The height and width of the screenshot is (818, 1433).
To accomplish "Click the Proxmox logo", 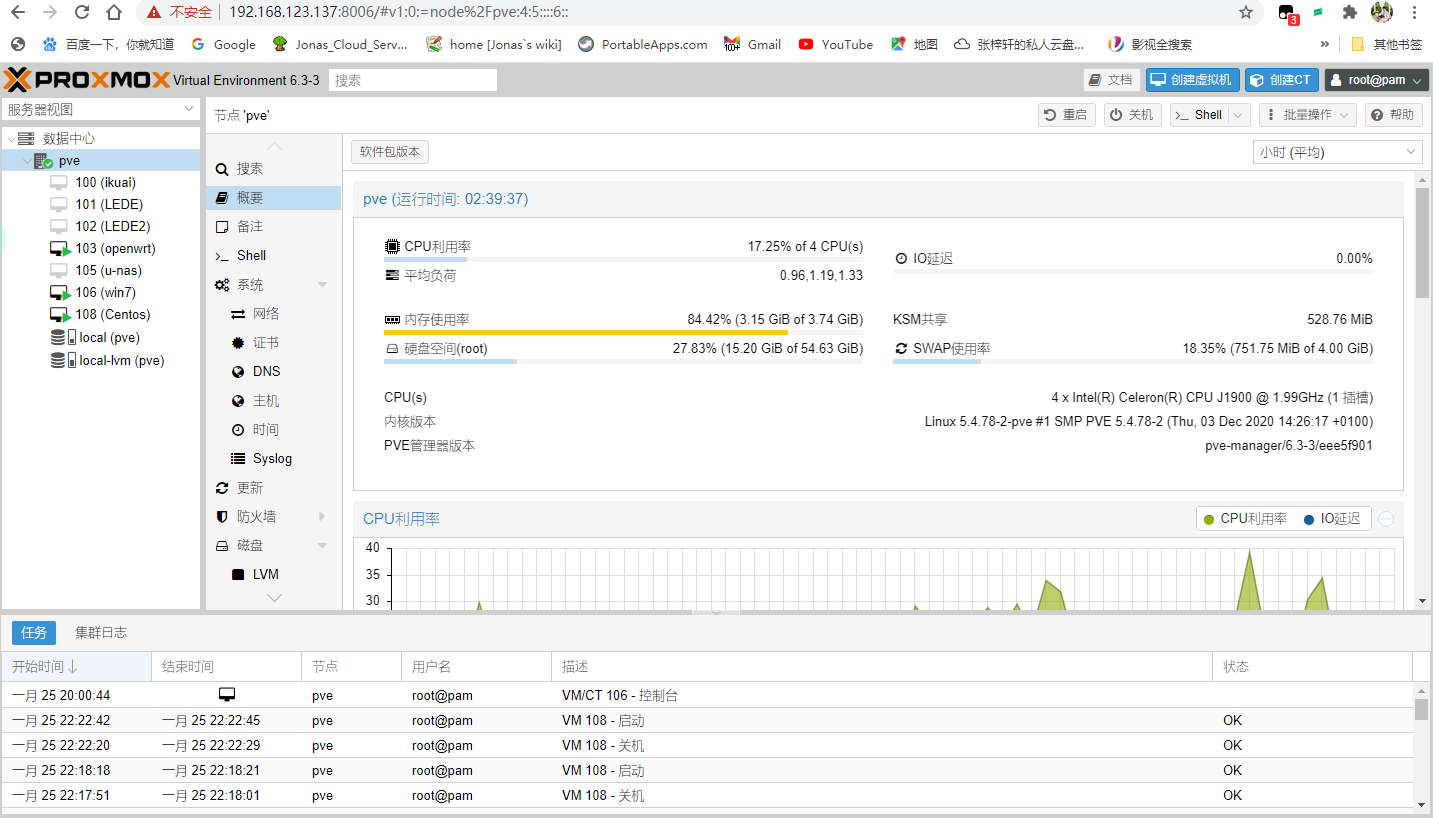I will pyautogui.click(x=86, y=80).
